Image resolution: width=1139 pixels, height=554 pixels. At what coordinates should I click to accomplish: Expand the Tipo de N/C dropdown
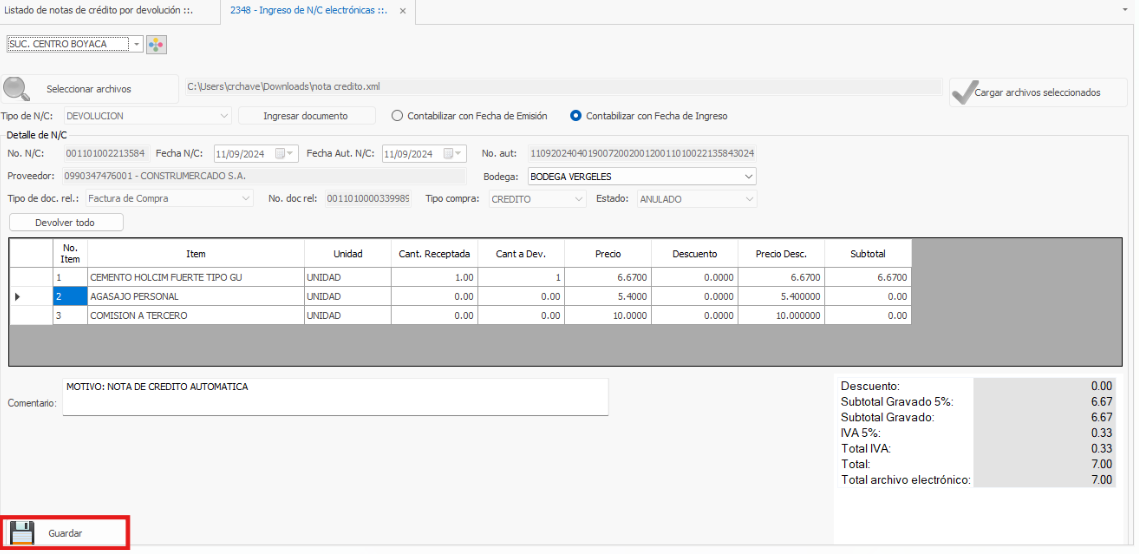click(x=224, y=116)
